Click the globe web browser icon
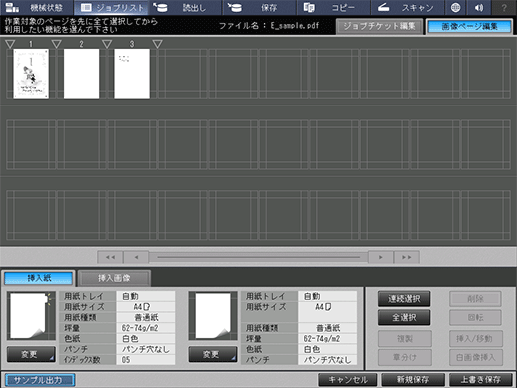The height and width of the screenshot is (388, 517). click(455, 7)
